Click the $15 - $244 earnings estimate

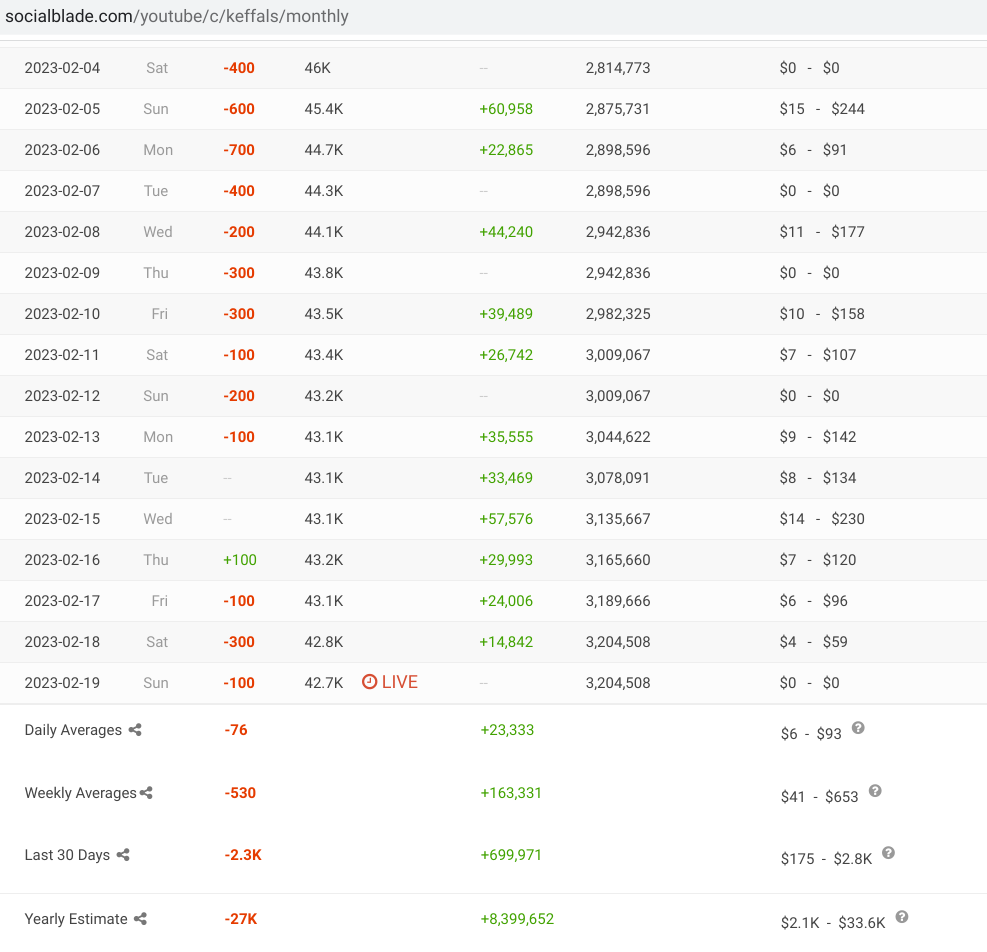click(821, 109)
